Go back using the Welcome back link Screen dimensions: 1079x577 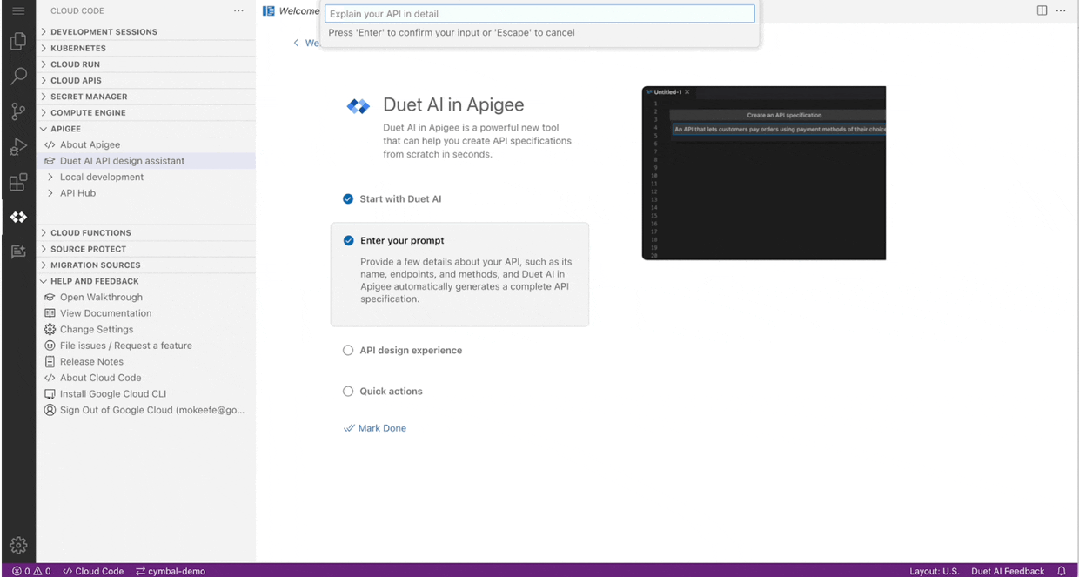[306, 43]
